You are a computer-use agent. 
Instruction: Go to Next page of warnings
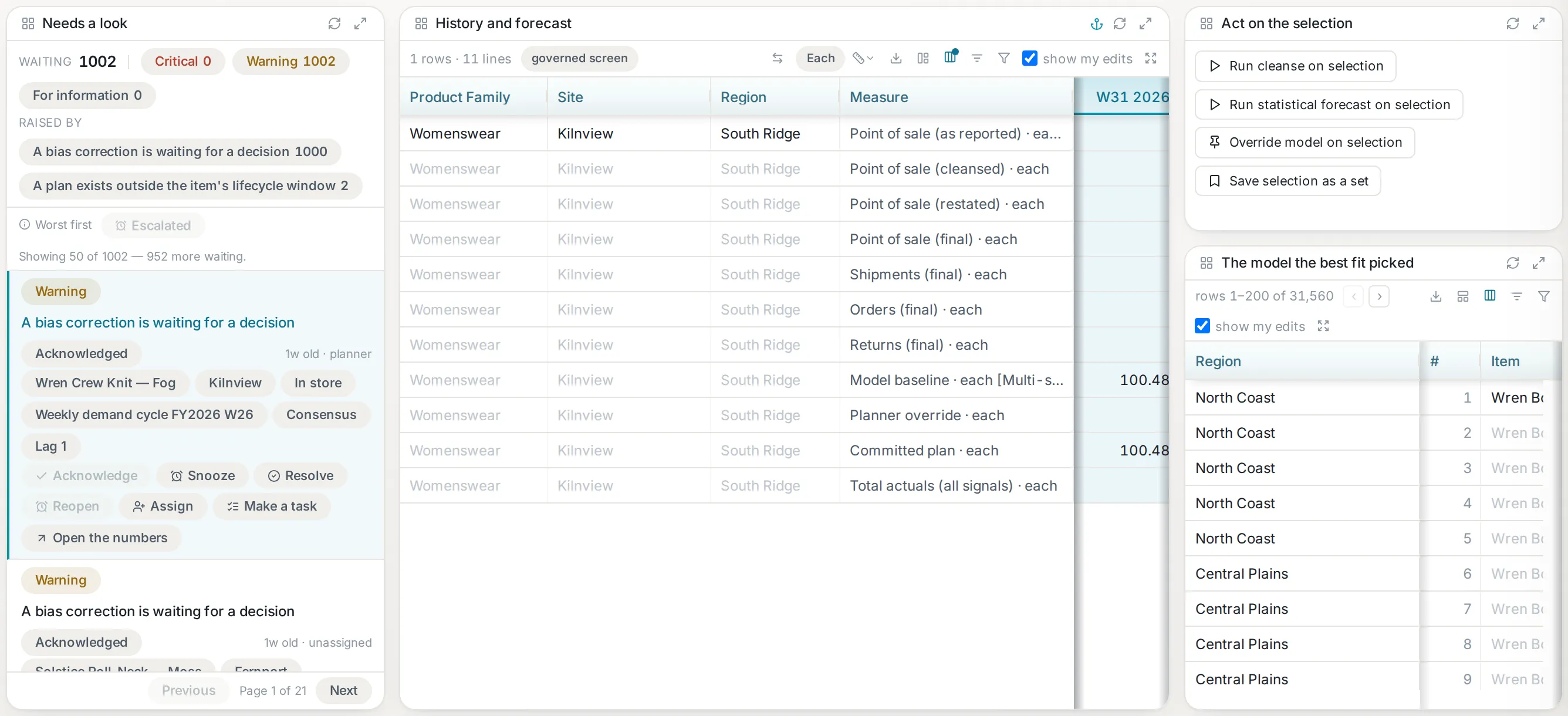343,690
